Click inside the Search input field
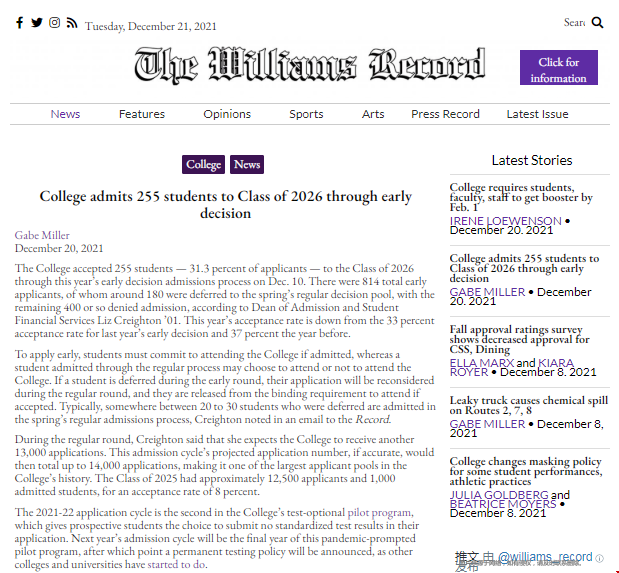This screenshot has width=619, height=573. pyautogui.click(x=574, y=23)
